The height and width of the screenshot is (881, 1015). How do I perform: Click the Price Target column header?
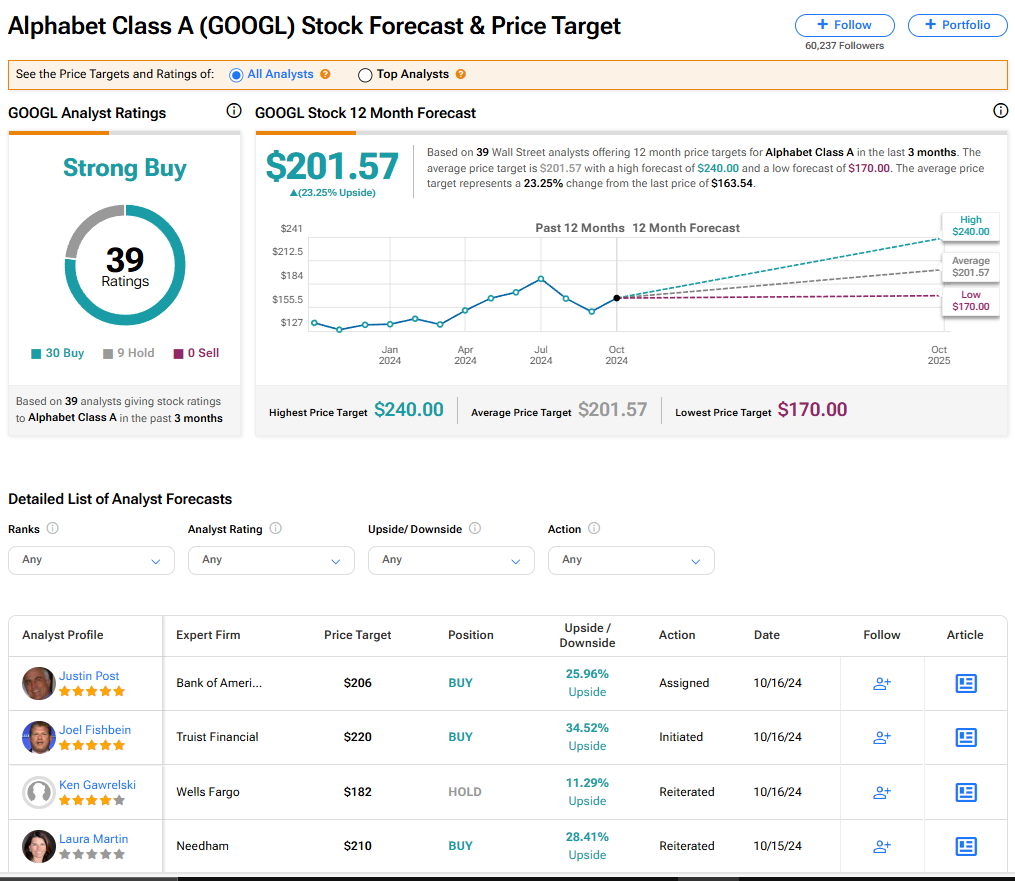(358, 635)
